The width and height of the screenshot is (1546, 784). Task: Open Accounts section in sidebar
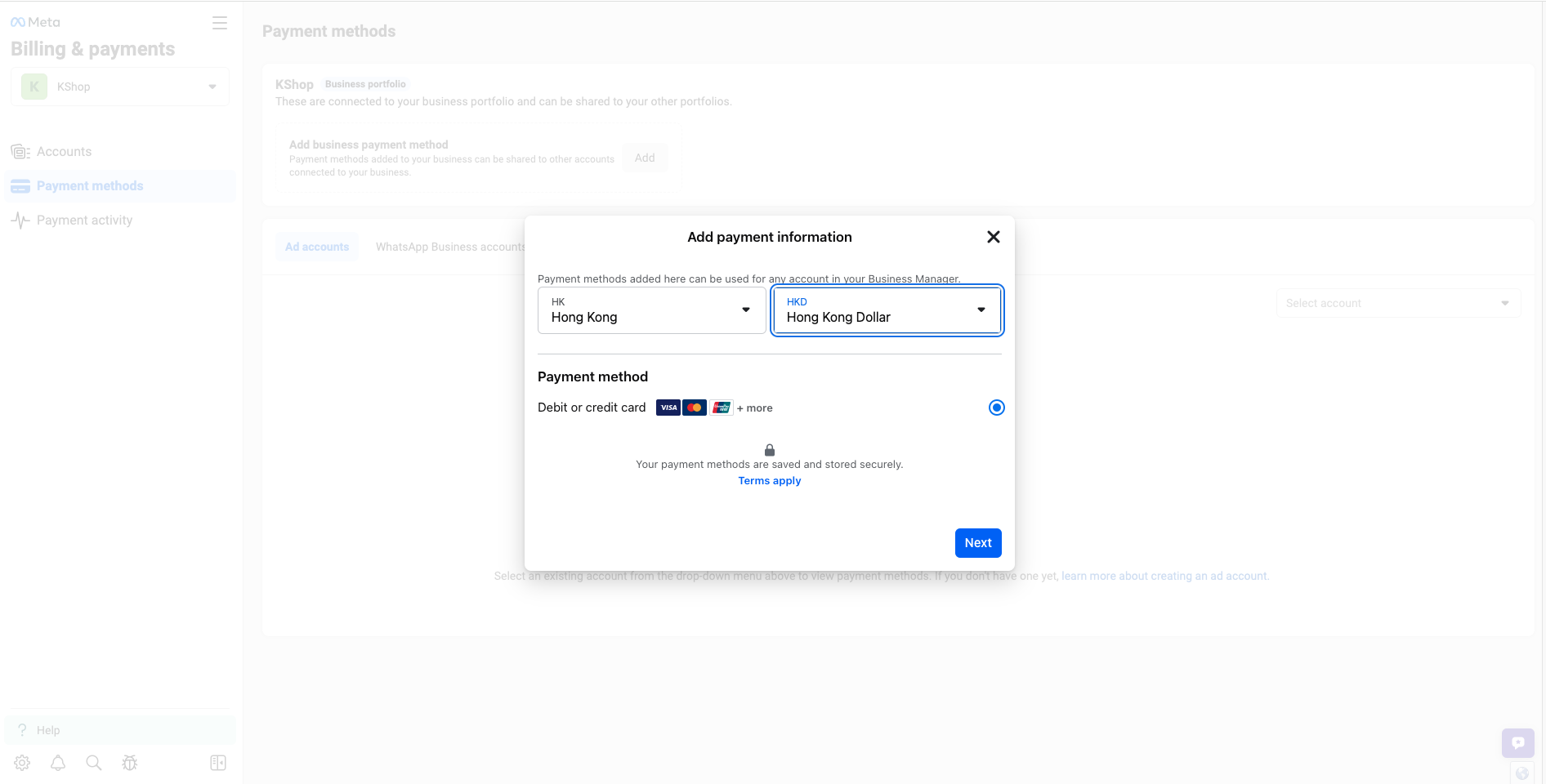[120, 152]
